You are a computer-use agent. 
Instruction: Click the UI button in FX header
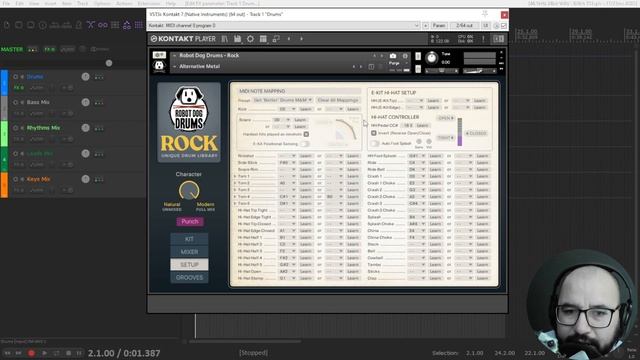pyautogui.click(x=485, y=25)
